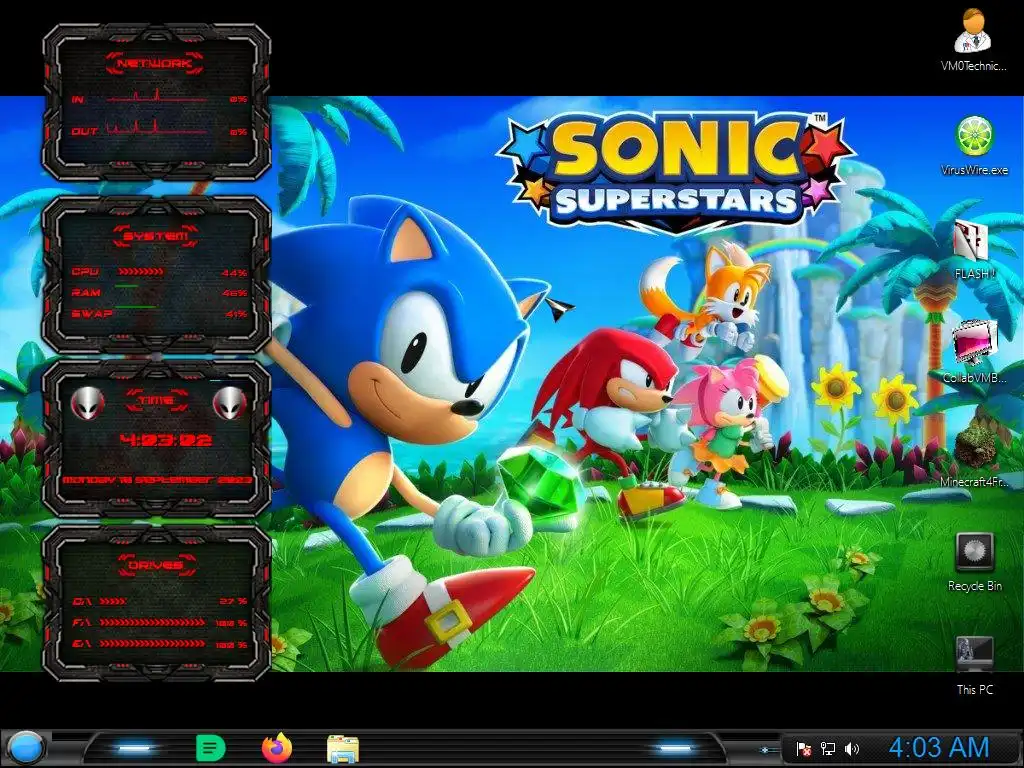Image resolution: width=1024 pixels, height=768 pixels.
Task: Click the SWAP 41% value
Action: 234,314
